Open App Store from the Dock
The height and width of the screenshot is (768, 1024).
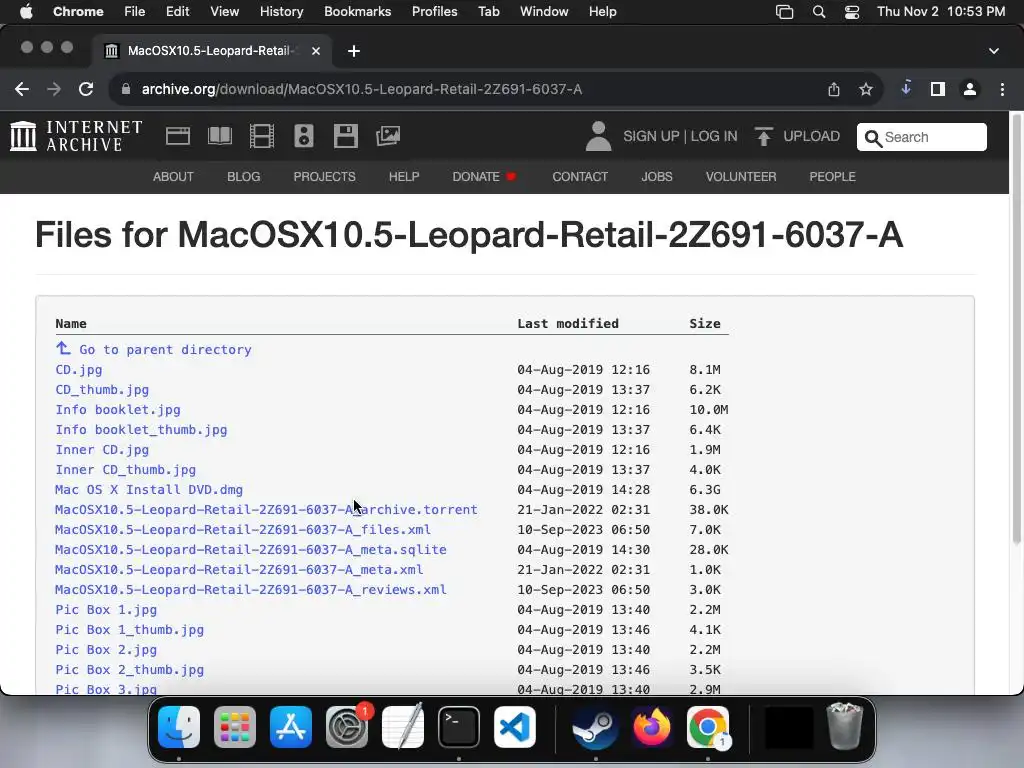coord(291,727)
